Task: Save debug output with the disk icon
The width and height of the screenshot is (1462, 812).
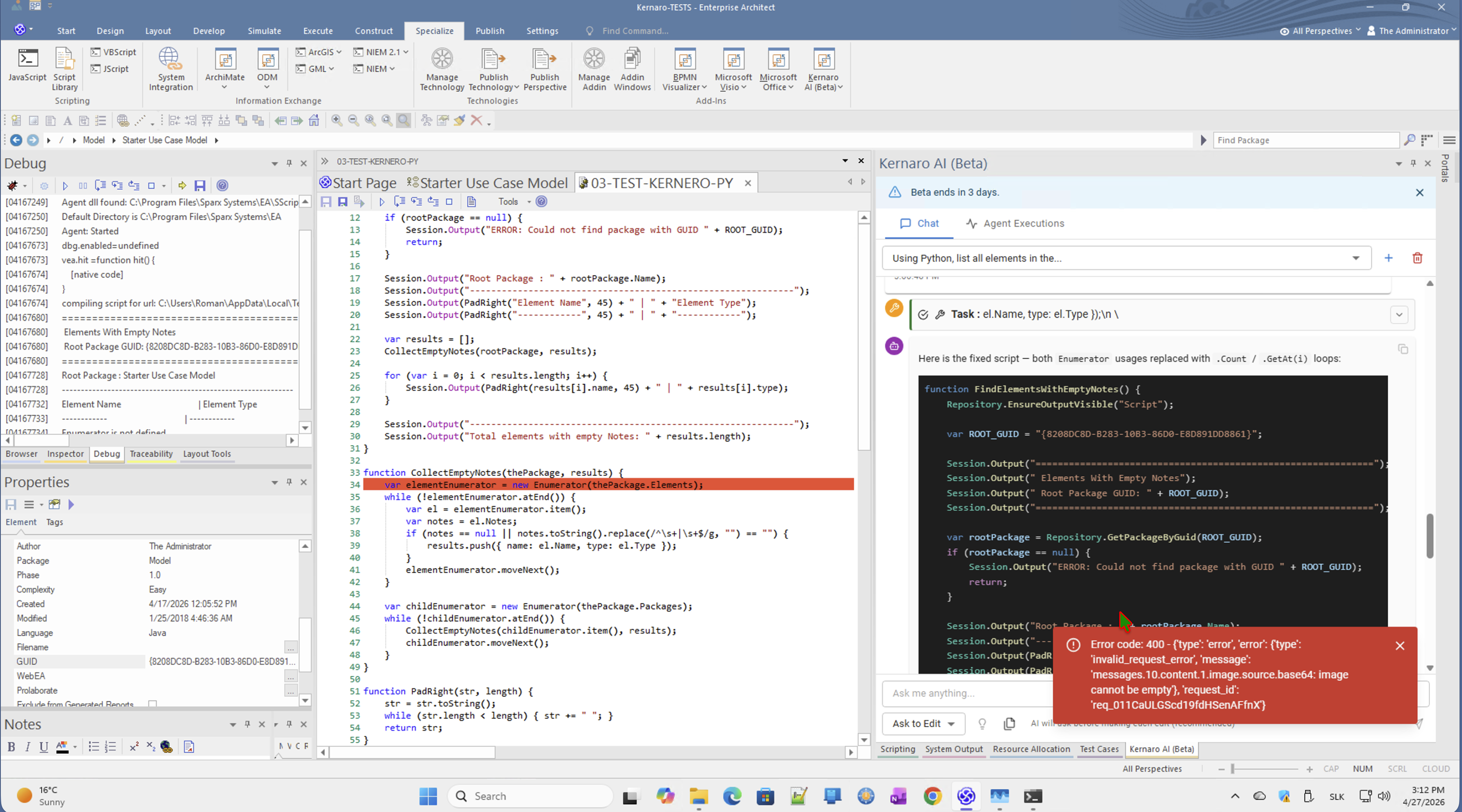Action: click(200, 185)
